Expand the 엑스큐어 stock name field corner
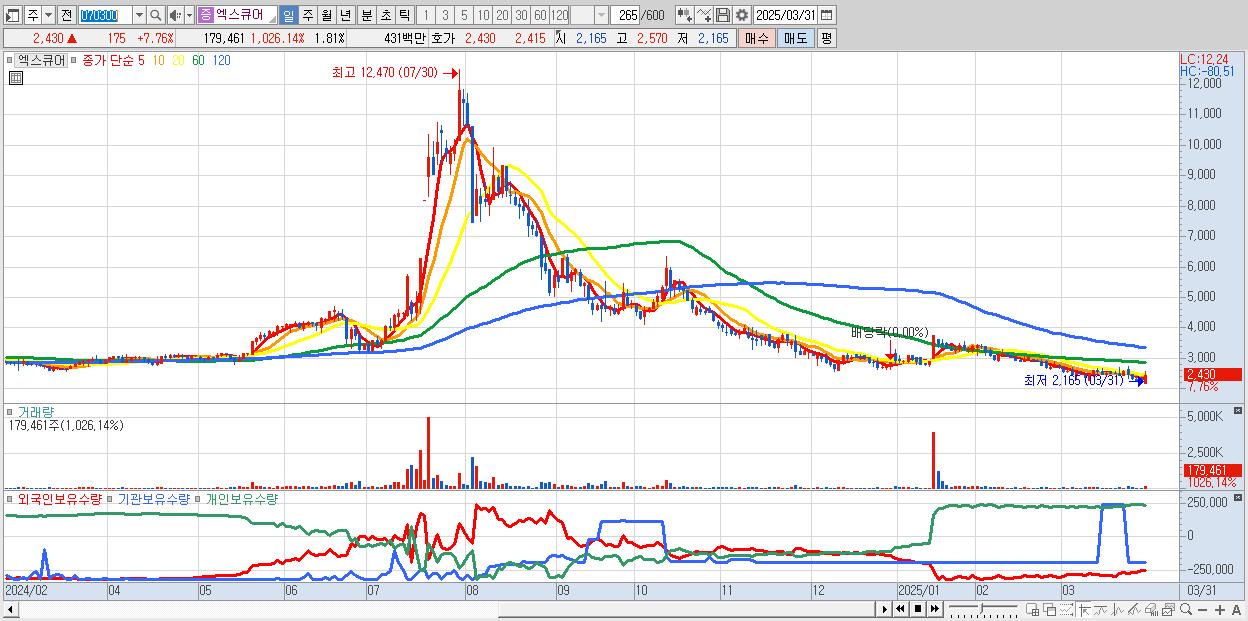The width and height of the screenshot is (1248, 621). click(x=271, y=21)
